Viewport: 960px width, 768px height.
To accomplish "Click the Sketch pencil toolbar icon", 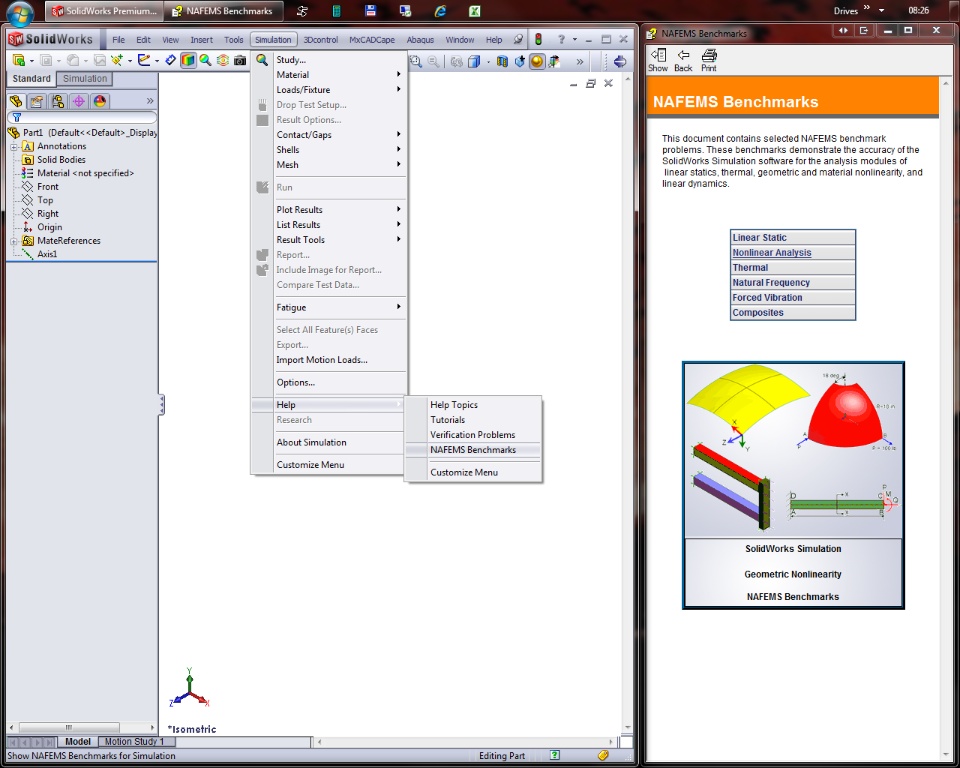I will pos(144,60).
